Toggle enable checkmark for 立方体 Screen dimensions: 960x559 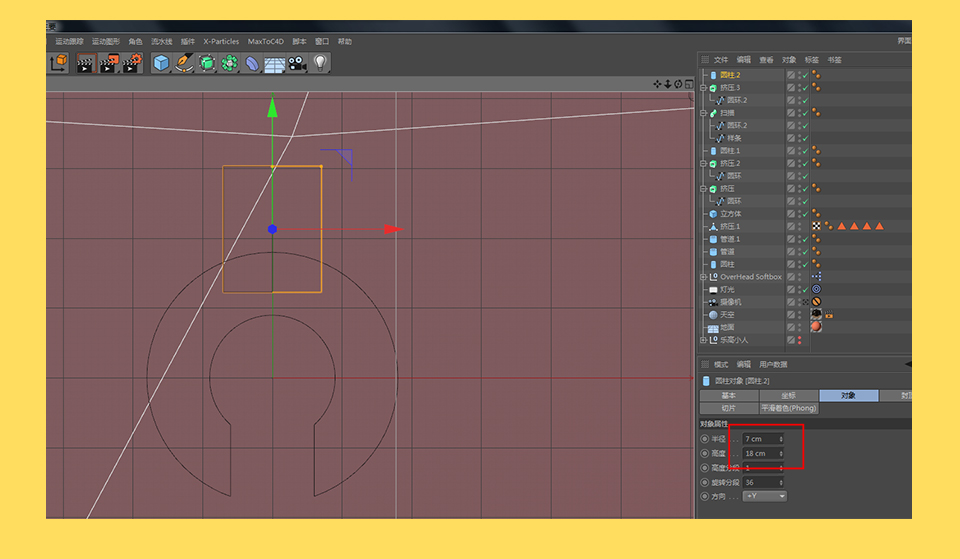tap(806, 214)
